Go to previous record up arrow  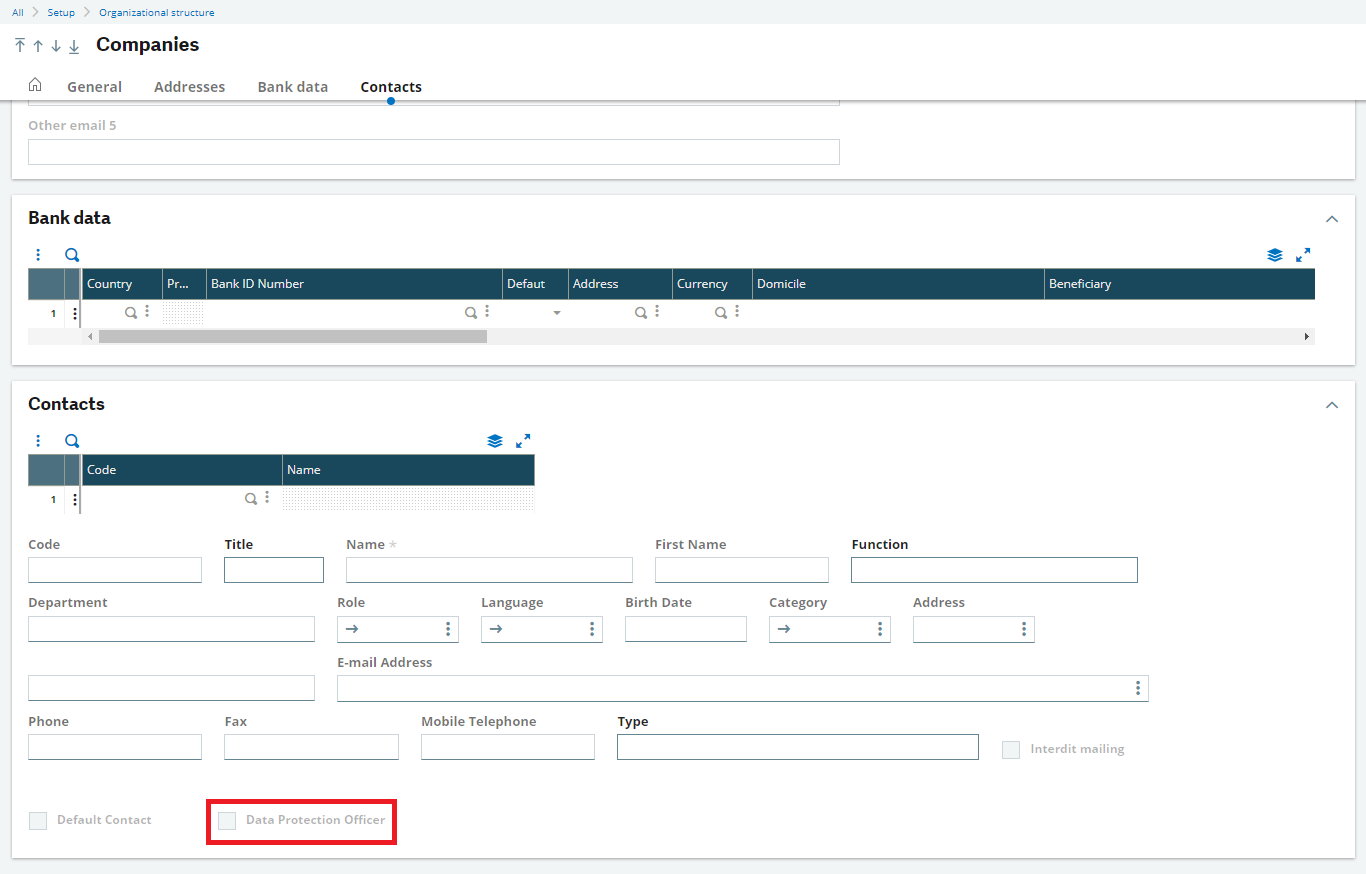click(x=38, y=46)
